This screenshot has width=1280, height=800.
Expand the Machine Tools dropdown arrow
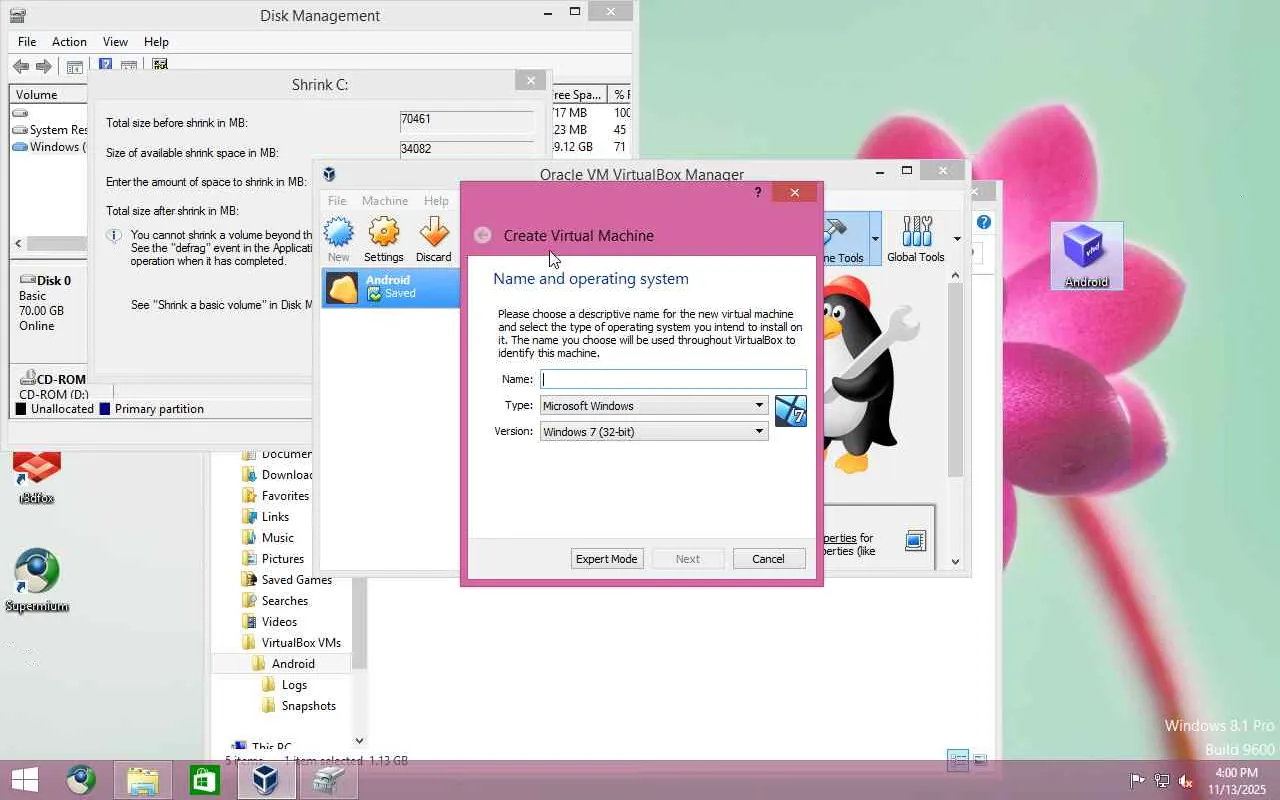tap(875, 239)
